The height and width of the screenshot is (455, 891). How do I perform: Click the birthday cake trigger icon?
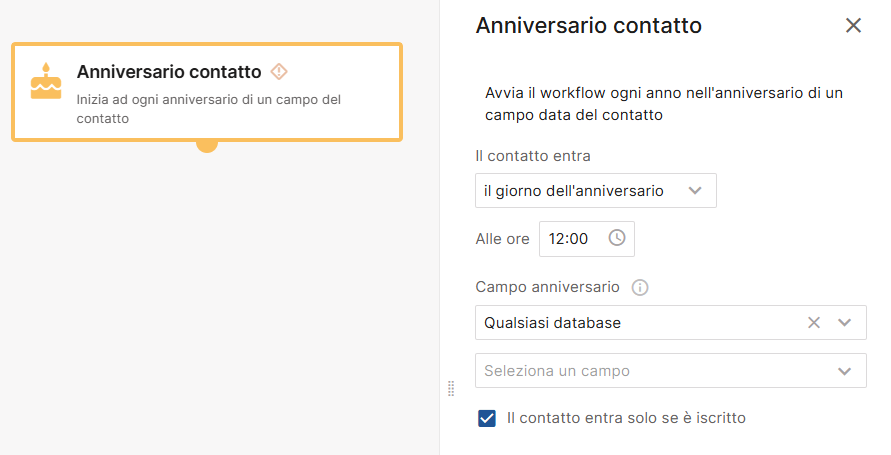pyautogui.click(x=44, y=81)
